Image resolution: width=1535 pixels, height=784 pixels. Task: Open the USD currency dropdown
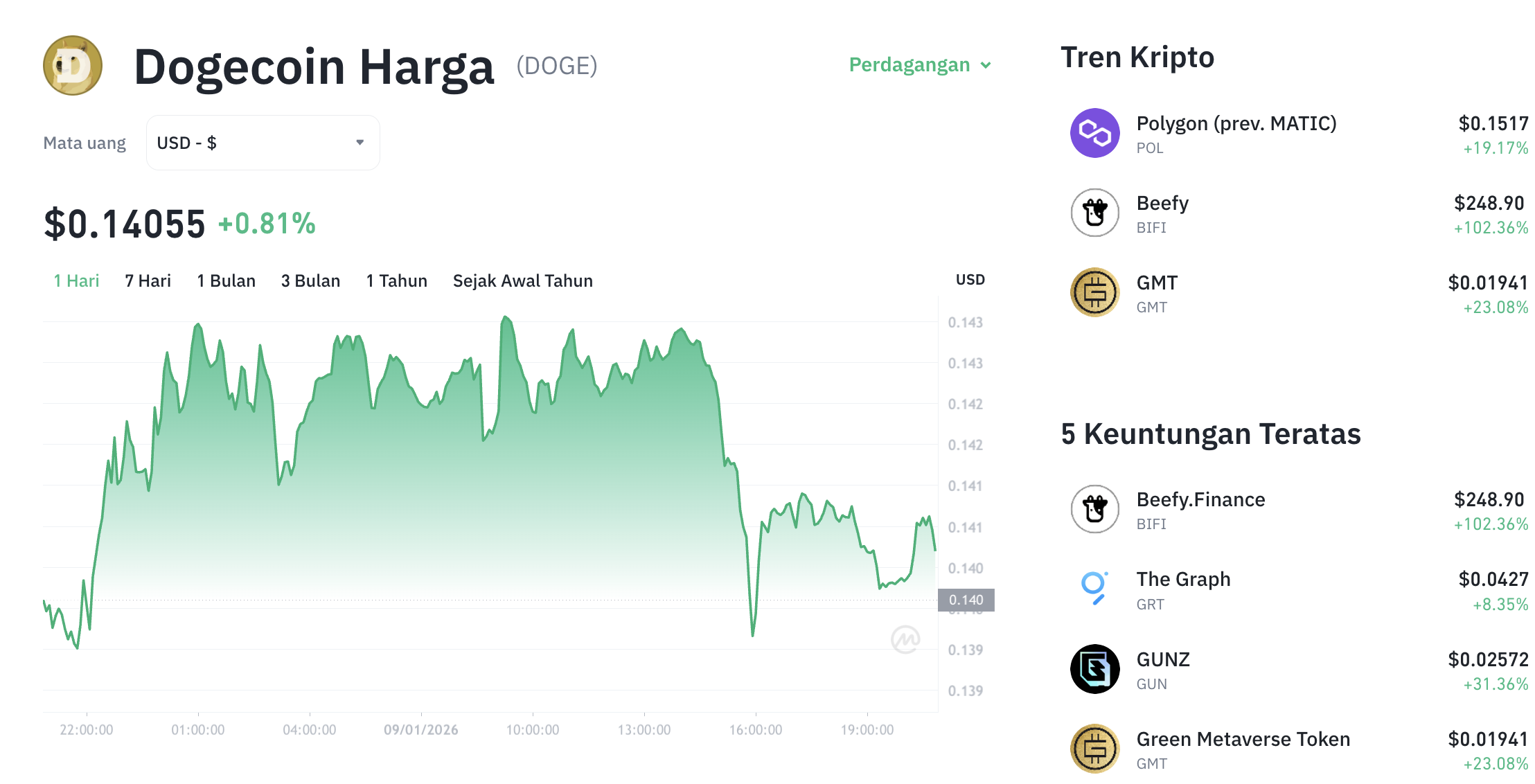tap(262, 141)
